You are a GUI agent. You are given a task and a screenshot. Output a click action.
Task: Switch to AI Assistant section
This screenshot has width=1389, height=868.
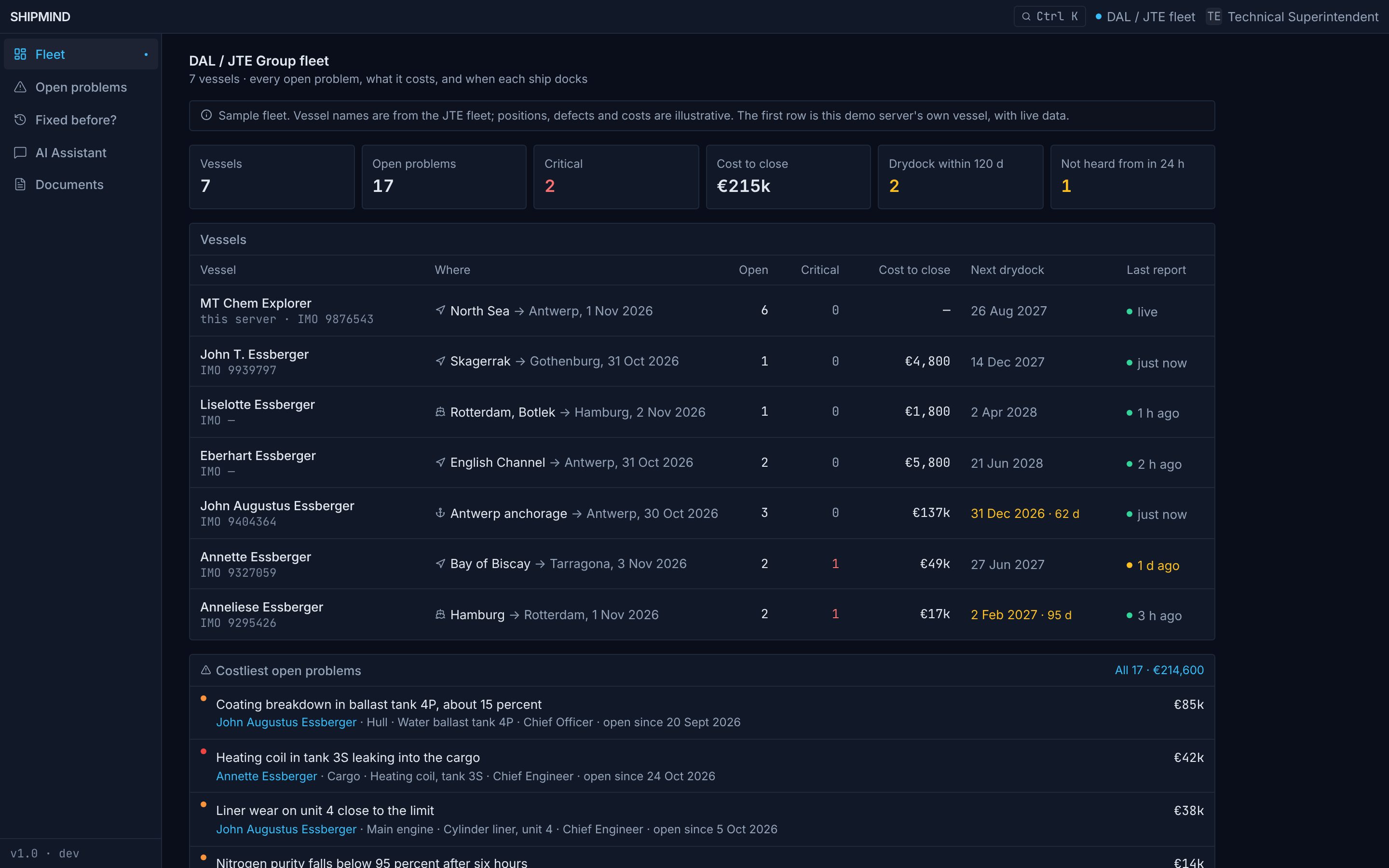click(81, 152)
